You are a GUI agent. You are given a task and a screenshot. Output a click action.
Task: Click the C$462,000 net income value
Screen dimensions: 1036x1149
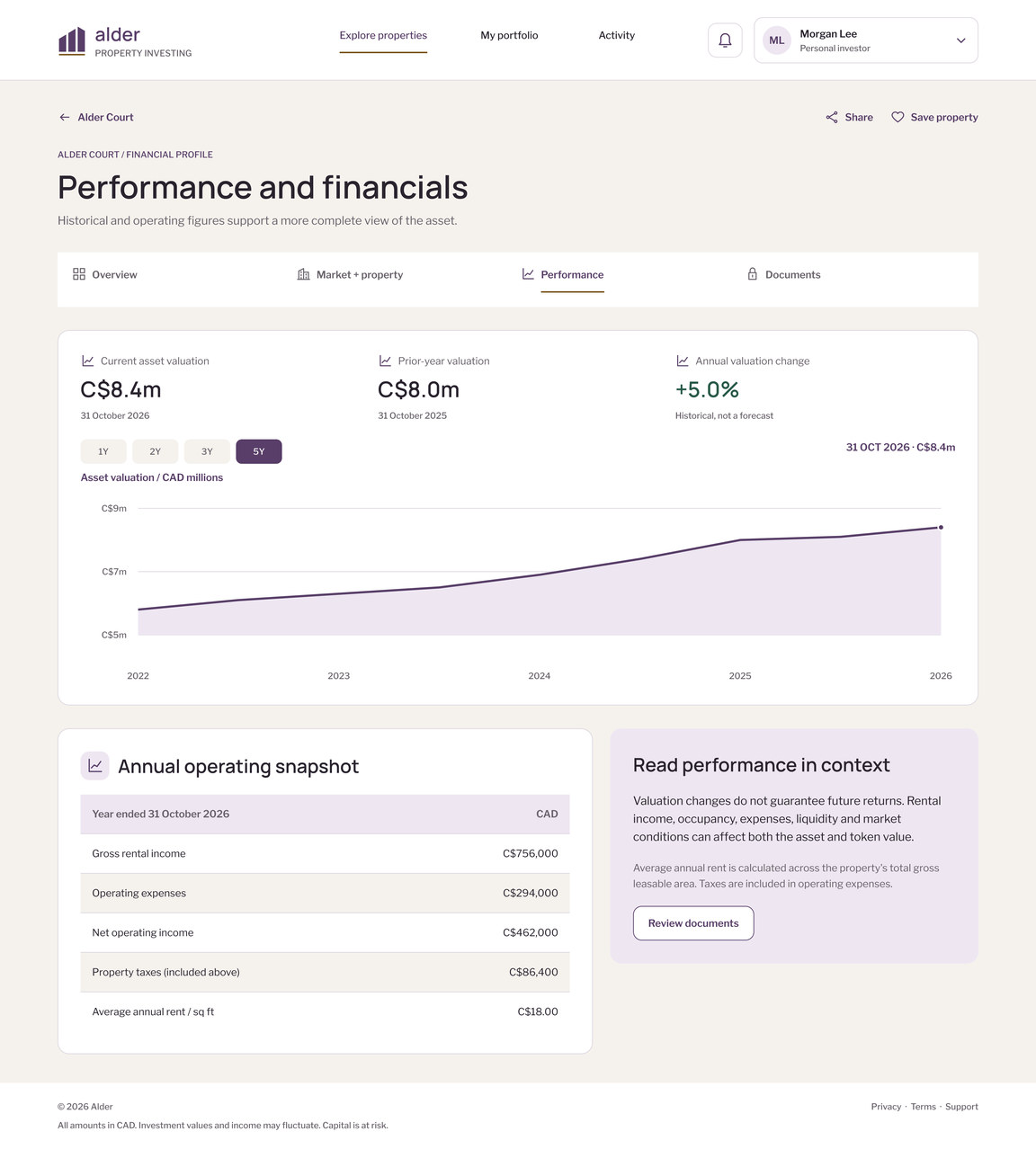[531, 932]
